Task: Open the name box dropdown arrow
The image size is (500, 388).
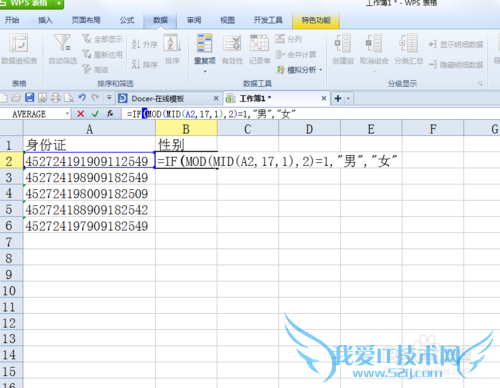Action: coord(67,114)
